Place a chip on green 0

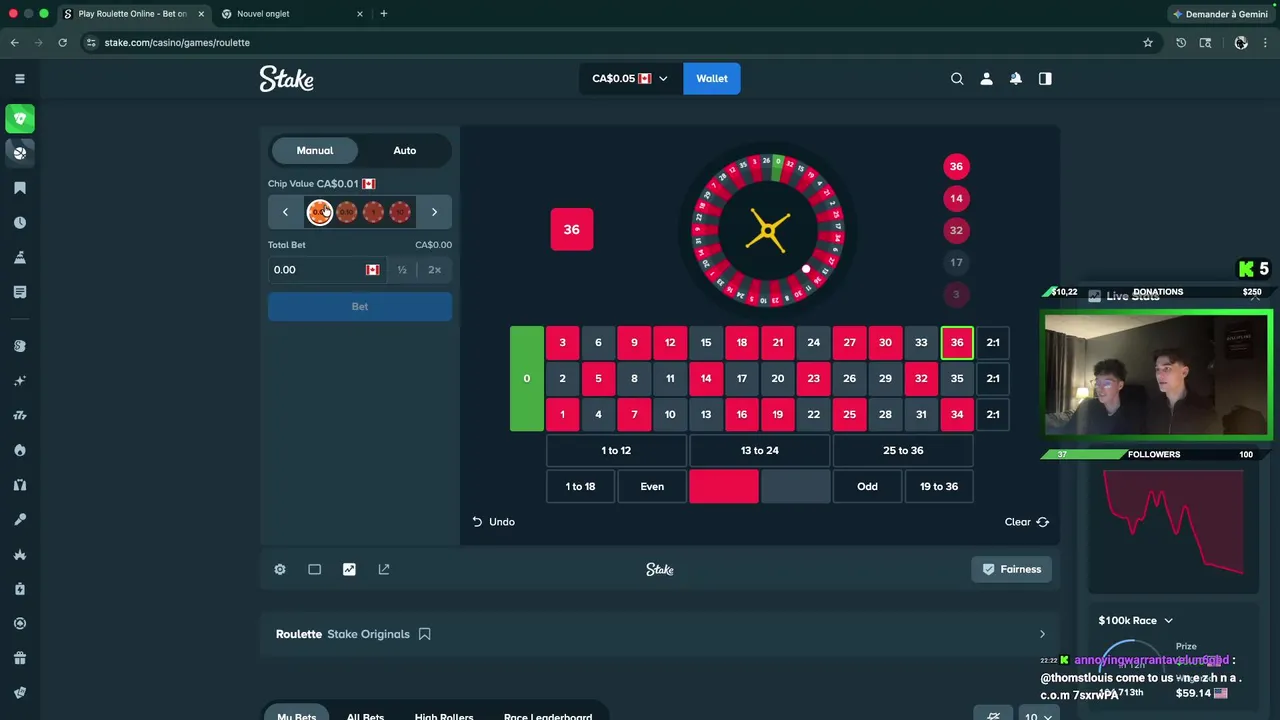527,379
